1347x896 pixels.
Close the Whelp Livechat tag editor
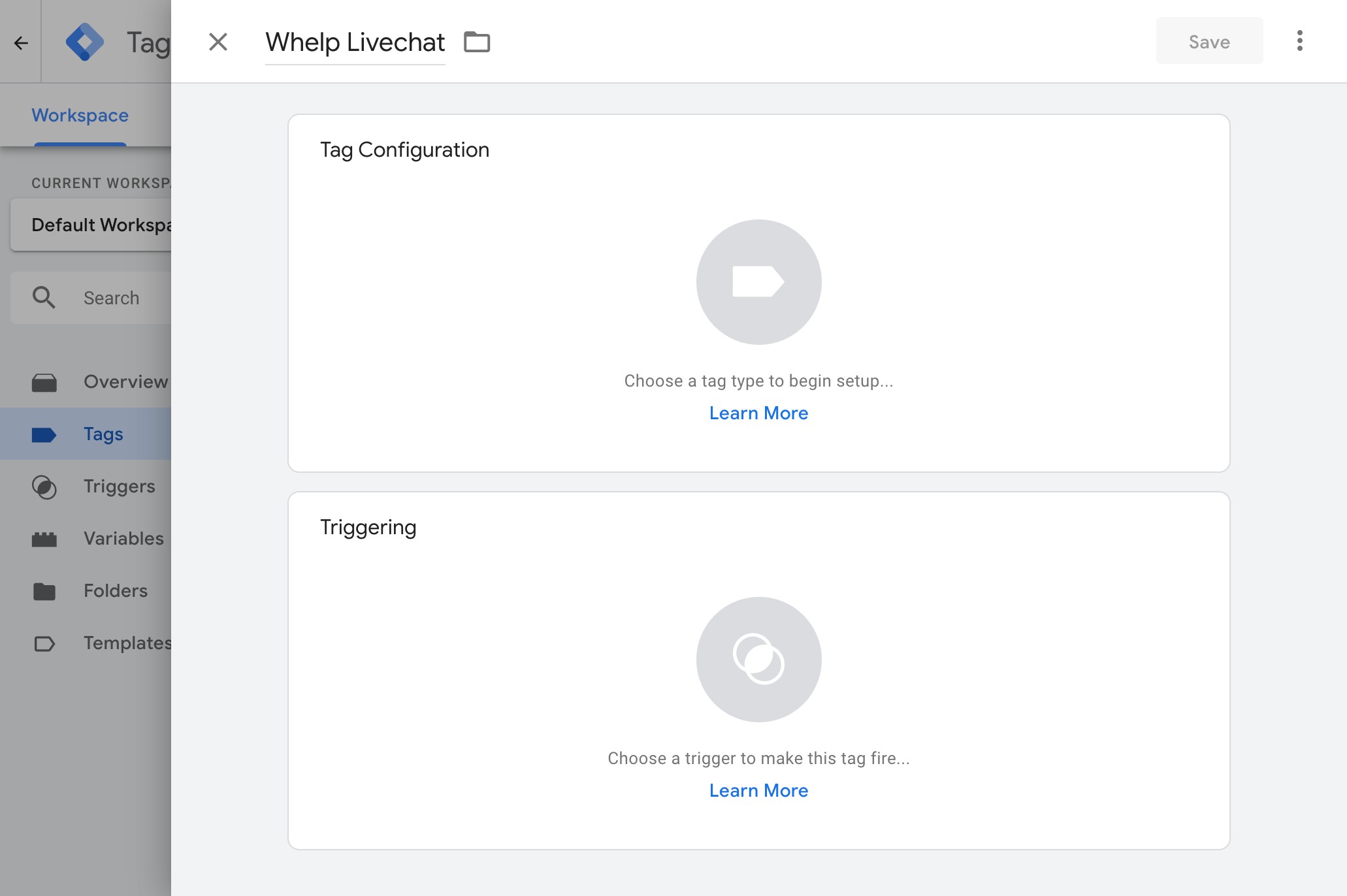218,42
